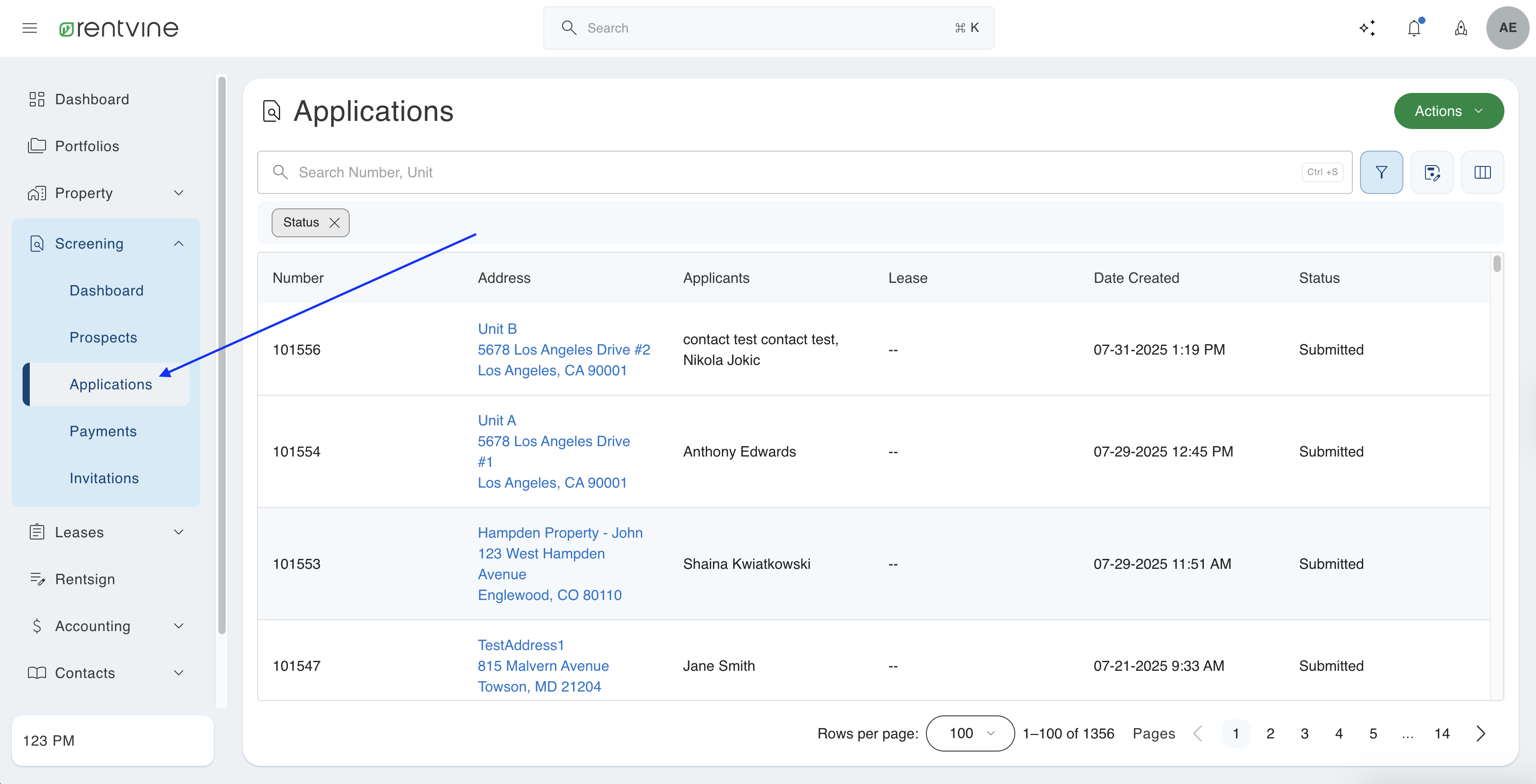Select current page 1 button

[x=1236, y=733]
